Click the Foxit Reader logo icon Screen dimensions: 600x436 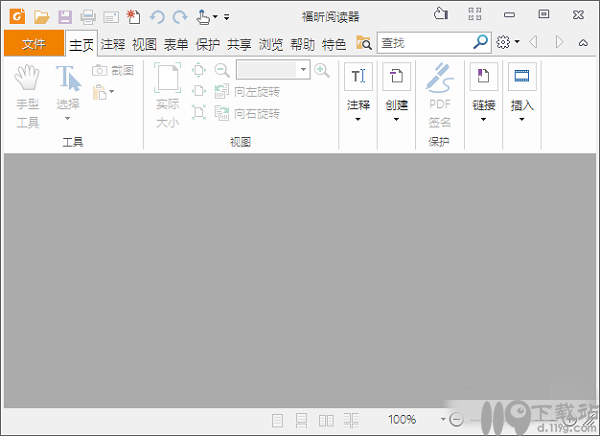17,16
